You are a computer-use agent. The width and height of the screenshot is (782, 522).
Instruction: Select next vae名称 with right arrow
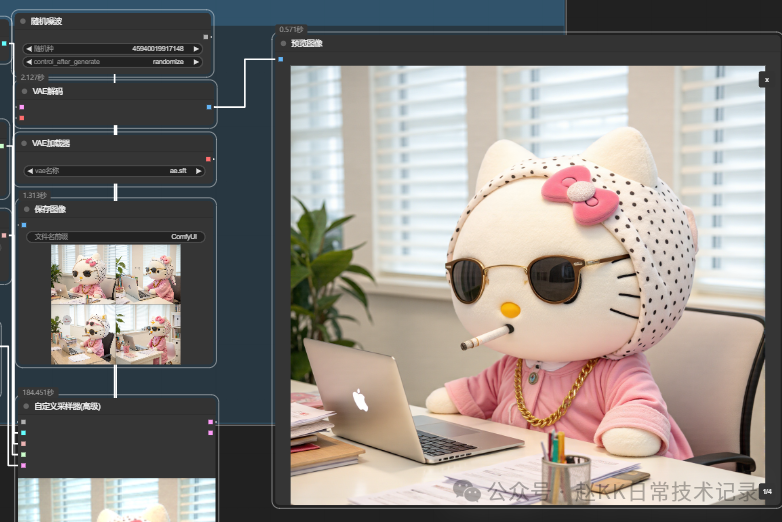pos(198,171)
